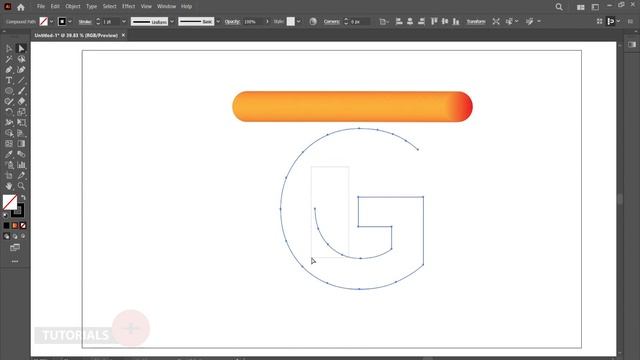Screen dimensions: 640x360
Task: Click the Corners panel link
Action: pyautogui.click(x=331, y=22)
